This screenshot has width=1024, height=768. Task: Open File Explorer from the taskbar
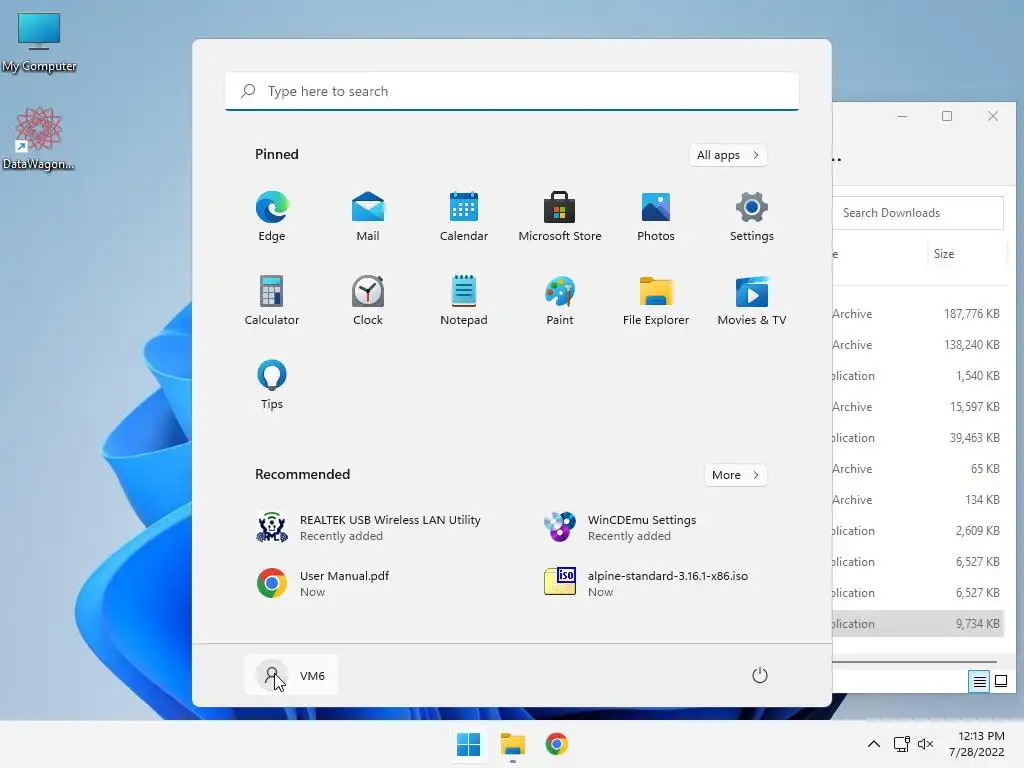click(513, 744)
